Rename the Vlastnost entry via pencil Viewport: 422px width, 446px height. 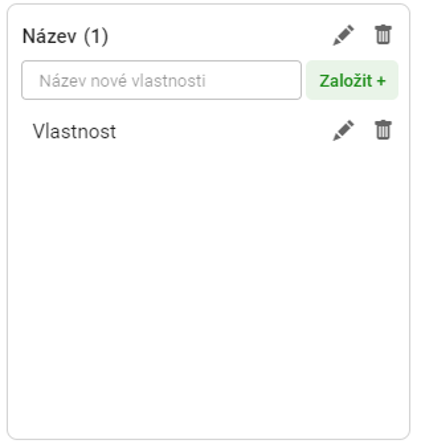point(343,130)
